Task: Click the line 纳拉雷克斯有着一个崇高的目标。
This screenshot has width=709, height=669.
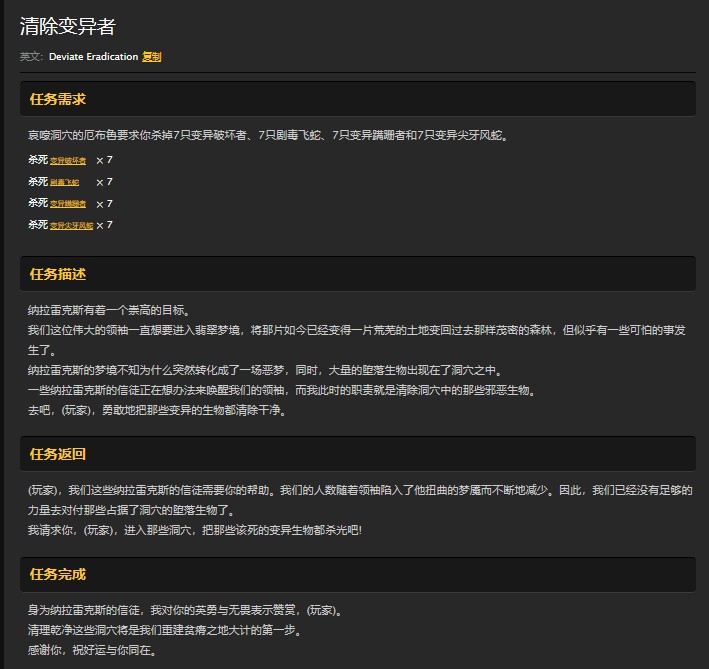Action: click(x=109, y=310)
